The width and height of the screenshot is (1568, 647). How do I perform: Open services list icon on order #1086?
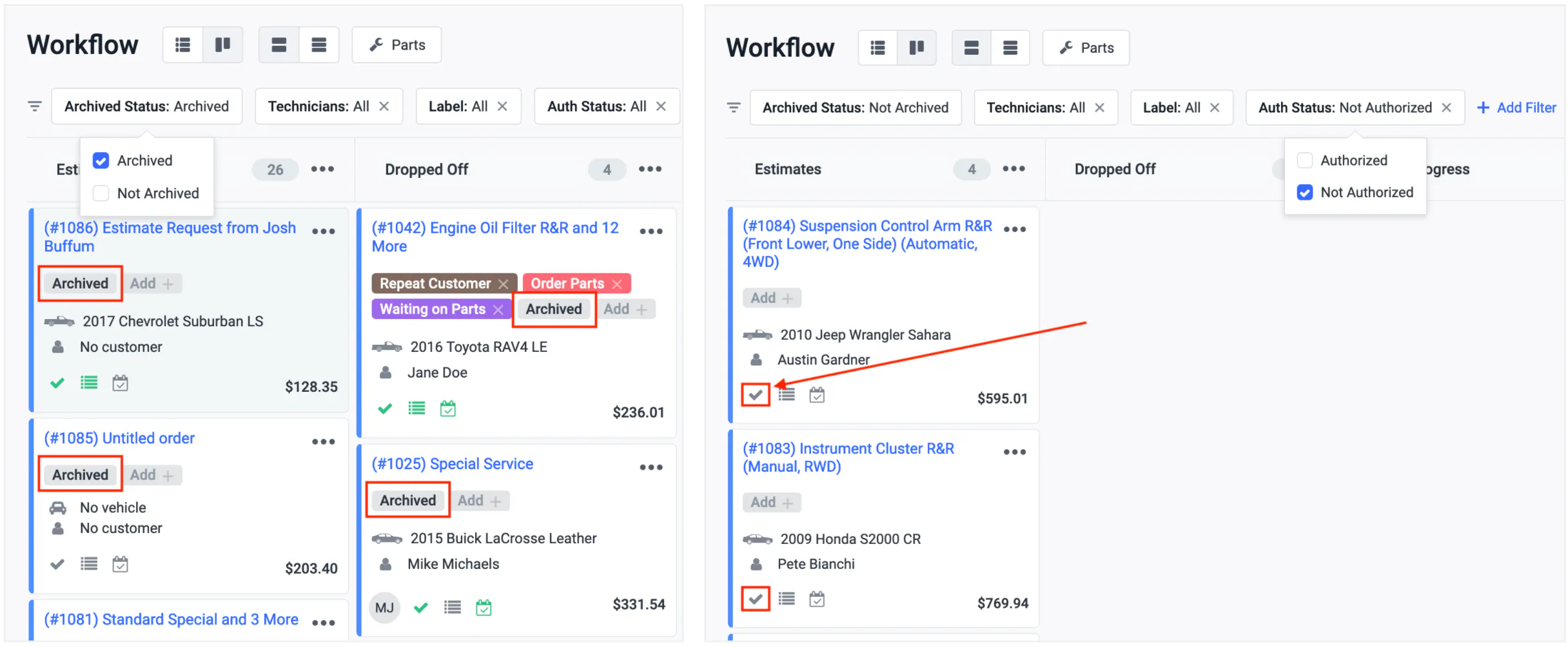[x=89, y=383]
